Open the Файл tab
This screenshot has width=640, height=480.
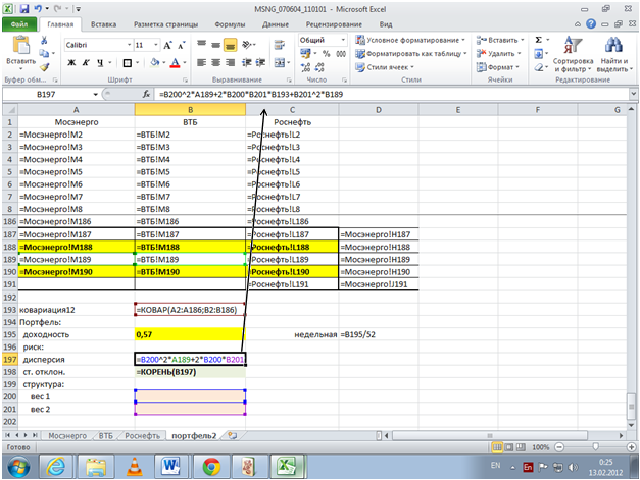click(x=20, y=24)
